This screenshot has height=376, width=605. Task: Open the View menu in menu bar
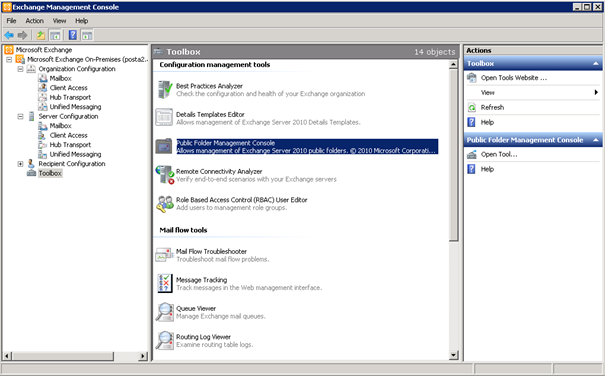(x=59, y=21)
